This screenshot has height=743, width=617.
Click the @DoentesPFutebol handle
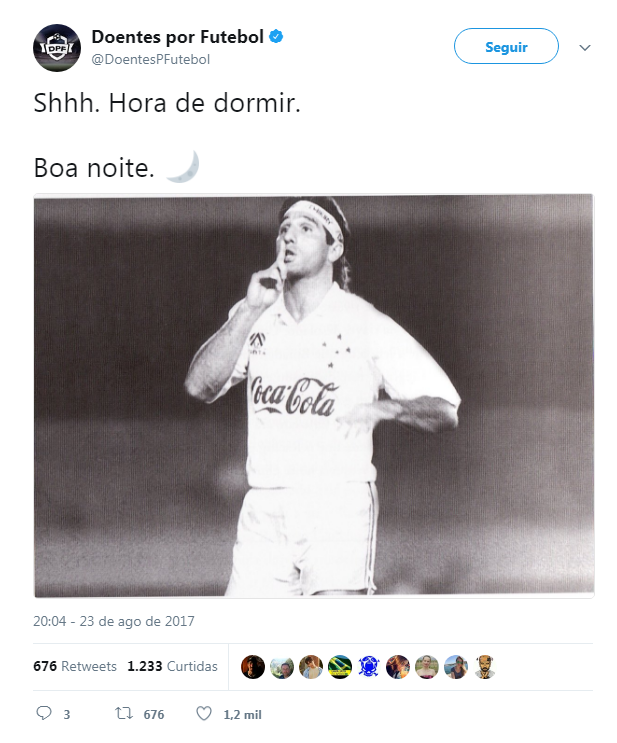pos(150,59)
